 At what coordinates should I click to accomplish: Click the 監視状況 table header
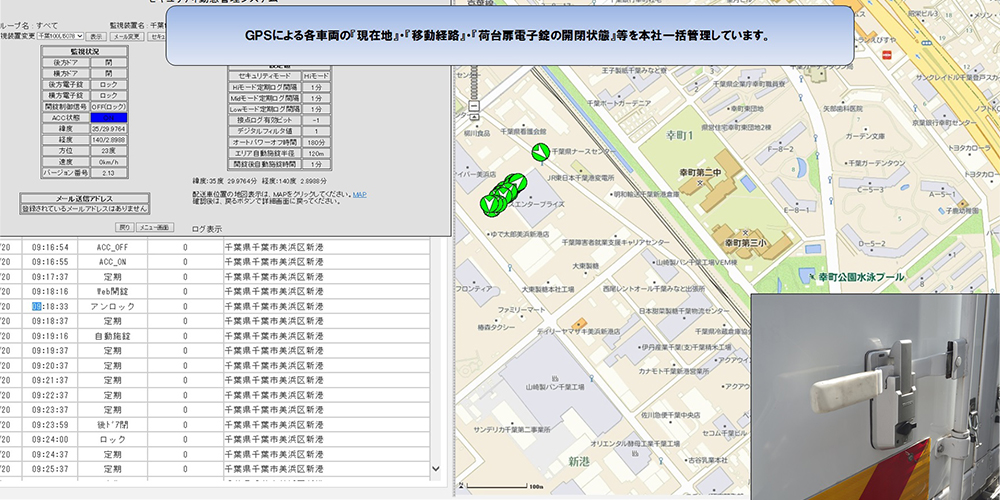(x=84, y=51)
